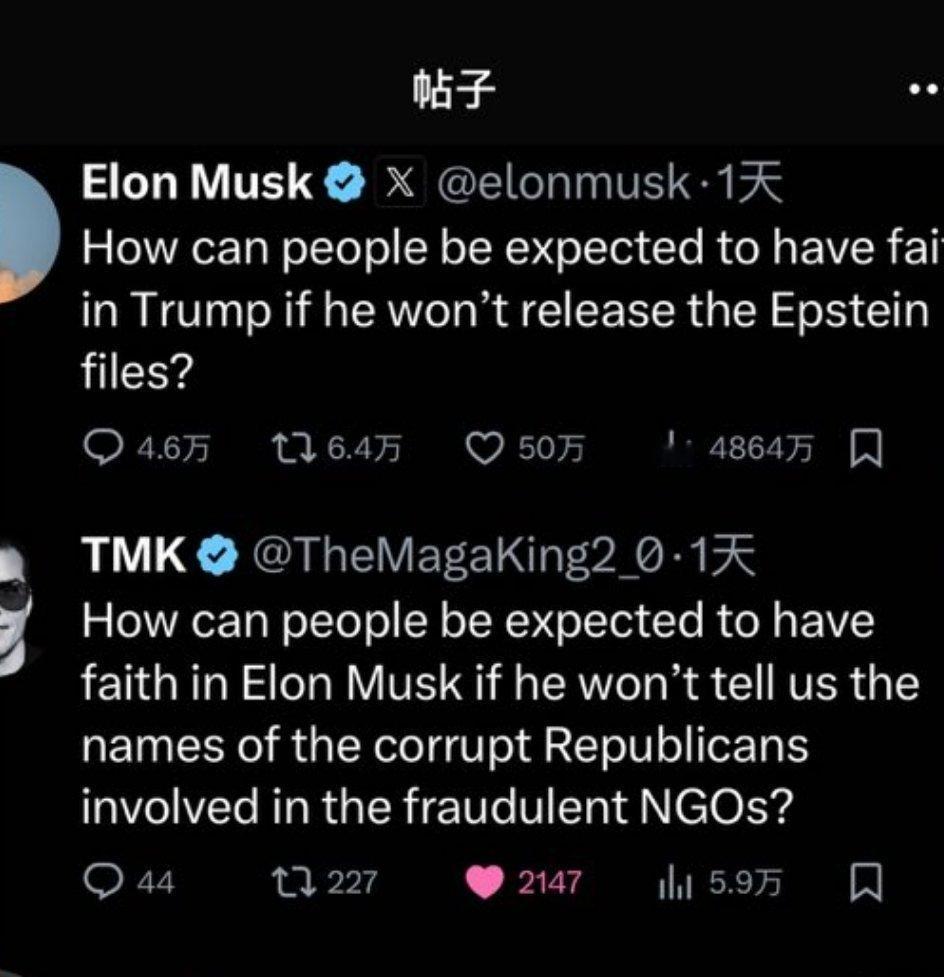Open the @elonmusk handle link

click(x=563, y=183)
